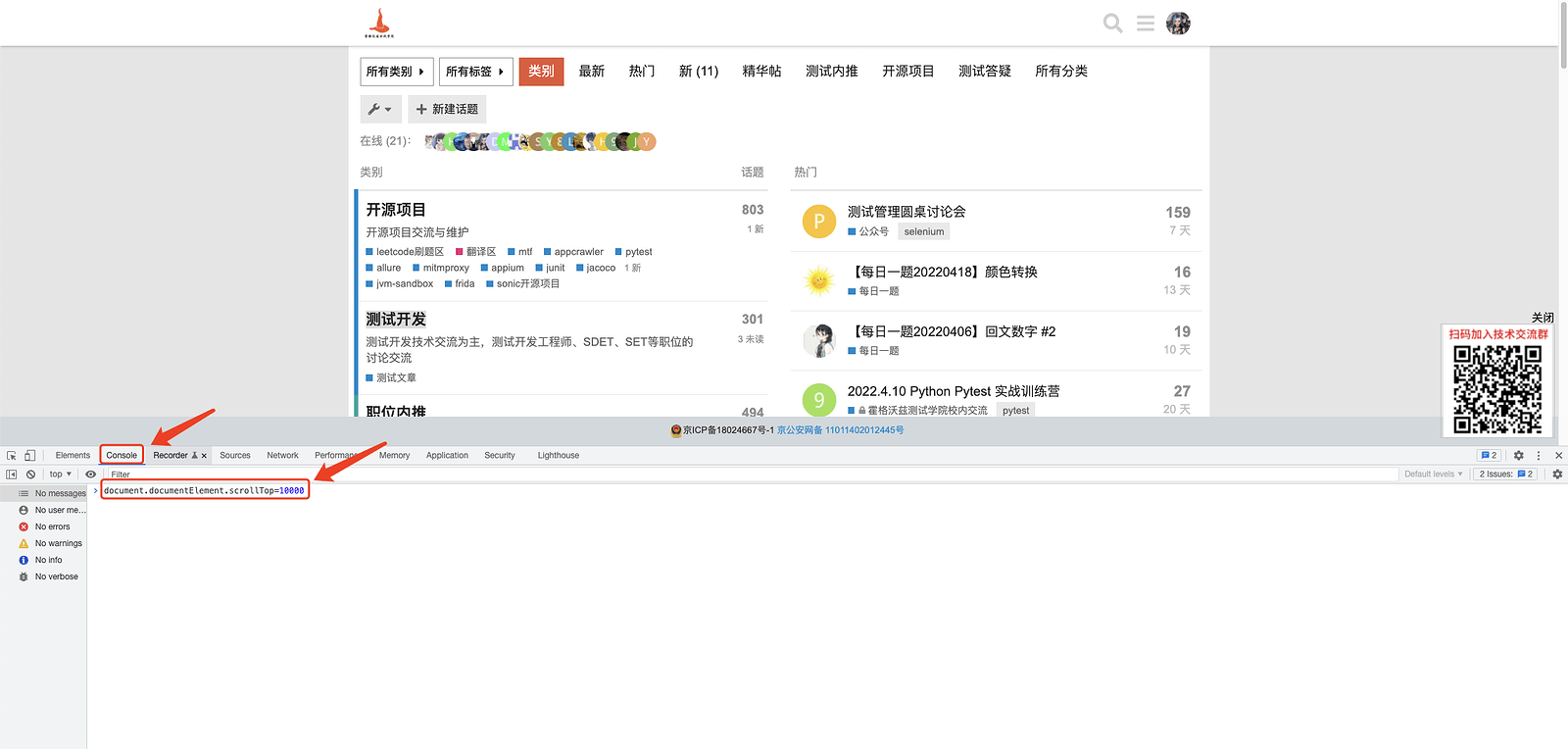Create a live expression with the eye icon
1568x749 pixels.
tap(91, 474)
